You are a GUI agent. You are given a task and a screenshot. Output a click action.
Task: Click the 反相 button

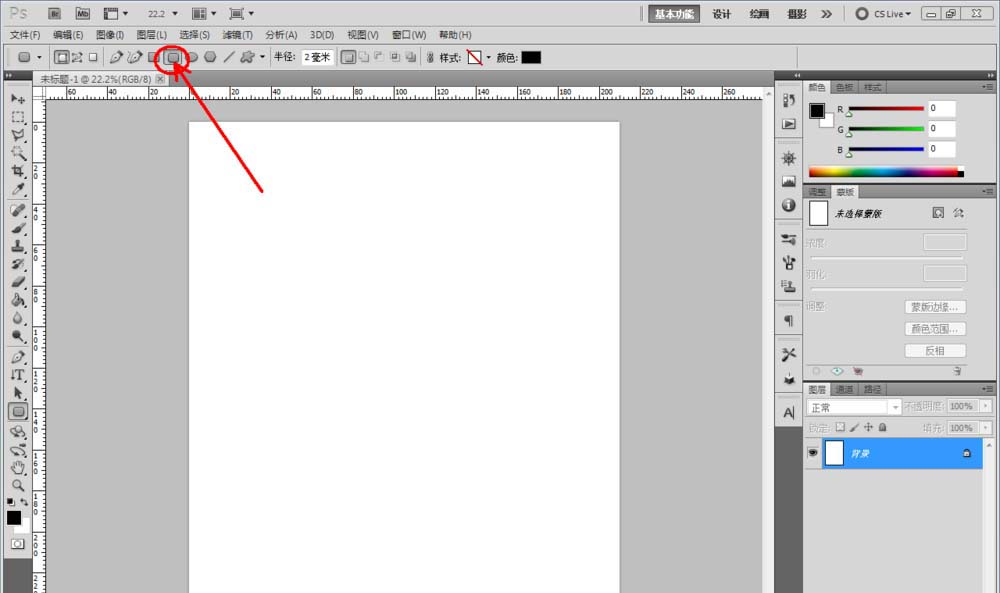pos(935,351)
